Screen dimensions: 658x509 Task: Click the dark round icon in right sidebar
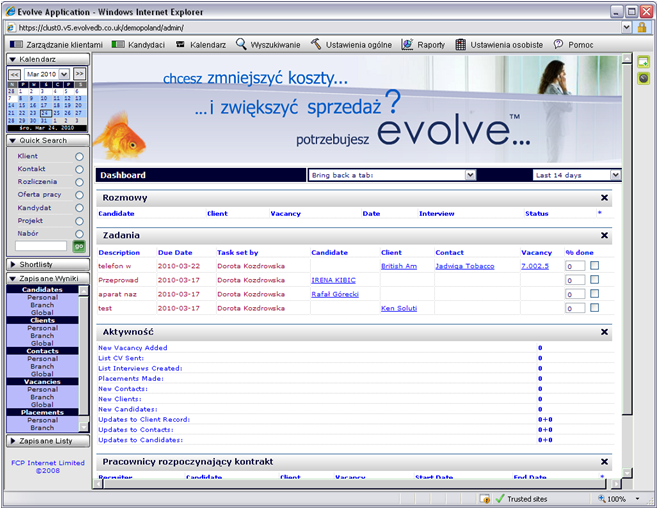[x=643, y=78]
